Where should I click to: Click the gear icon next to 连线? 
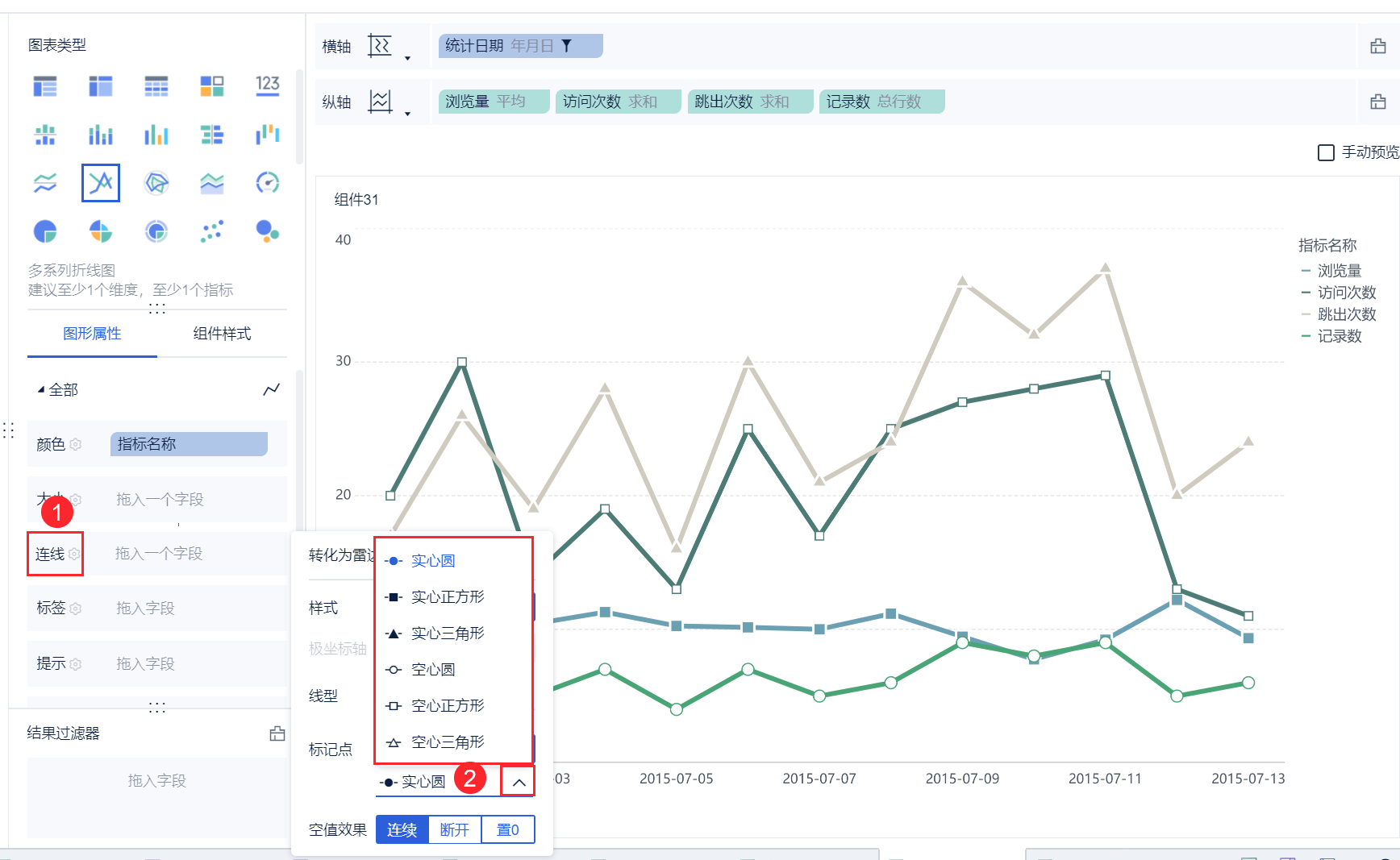tap(74, 555)
